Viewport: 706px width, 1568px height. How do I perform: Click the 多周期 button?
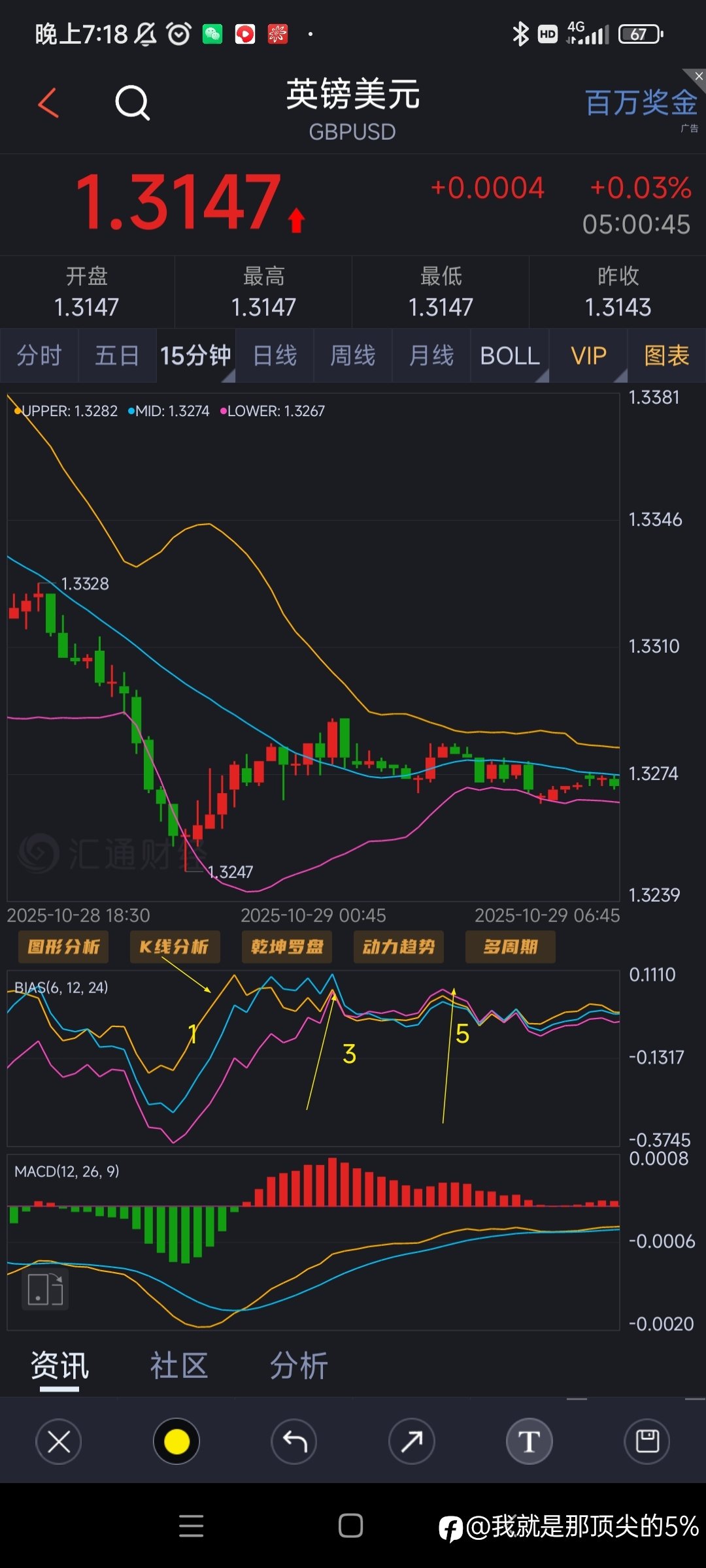[511, 947]
